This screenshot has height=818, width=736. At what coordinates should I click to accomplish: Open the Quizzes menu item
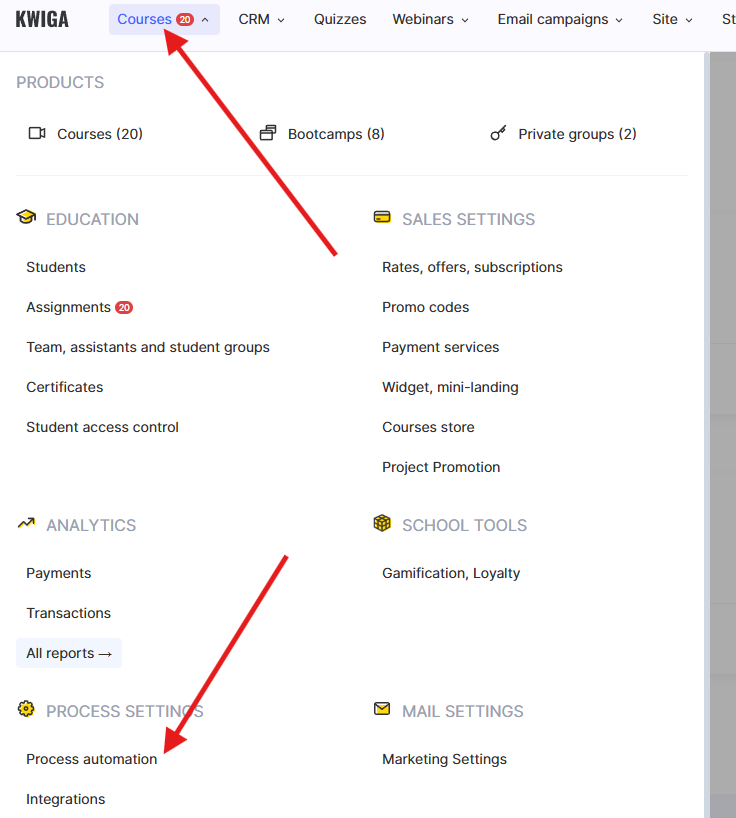(340, 19)
